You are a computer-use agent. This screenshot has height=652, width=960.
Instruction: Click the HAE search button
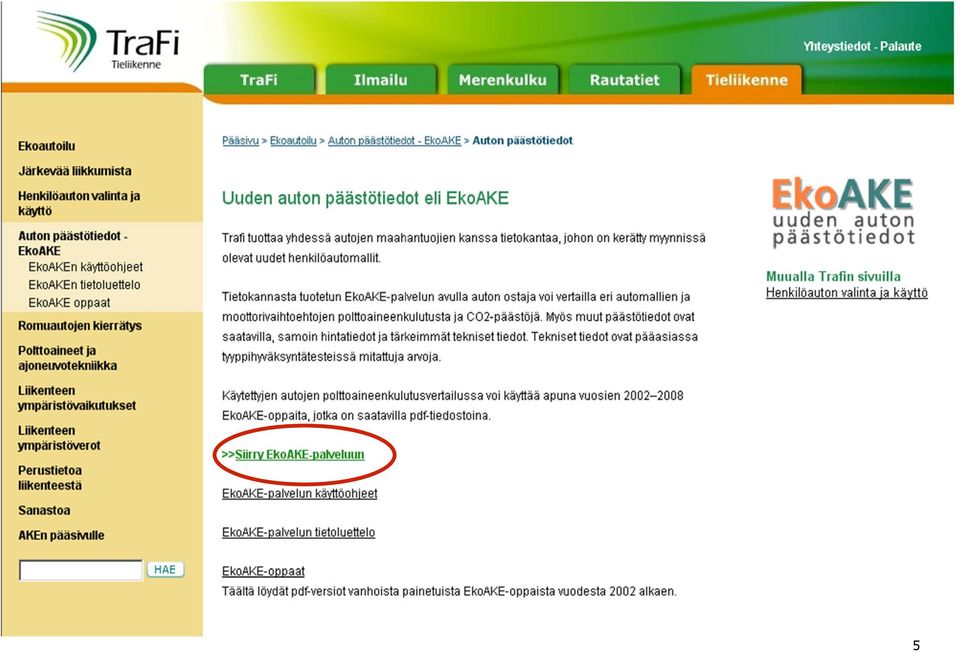click(165, 569)
